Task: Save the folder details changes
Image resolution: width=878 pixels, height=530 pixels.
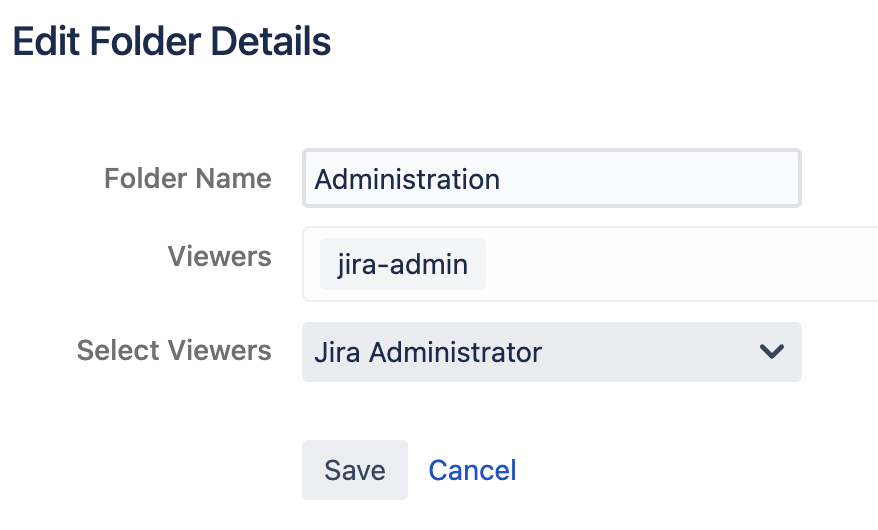Action: coord(354,470)
